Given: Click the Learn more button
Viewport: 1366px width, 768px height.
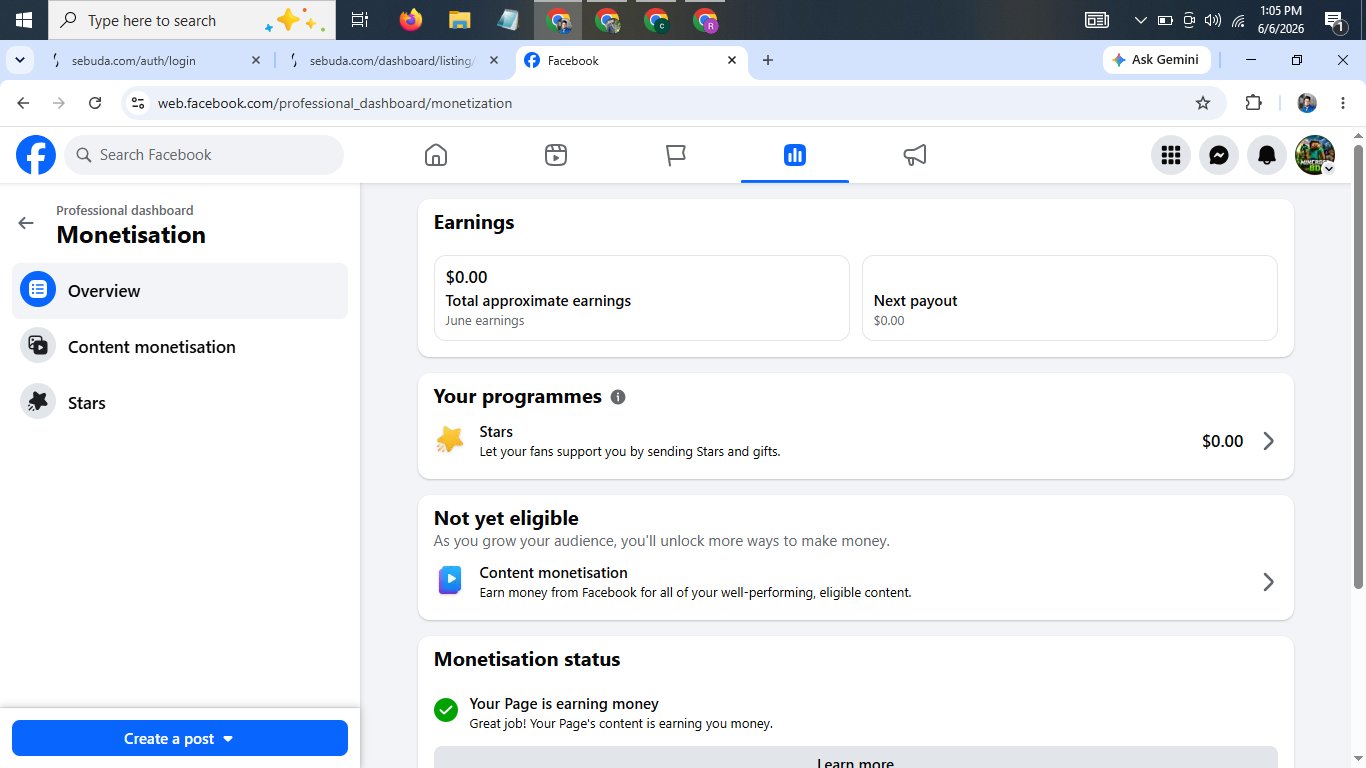Looking at the screenshot, I should click(856, 757).
